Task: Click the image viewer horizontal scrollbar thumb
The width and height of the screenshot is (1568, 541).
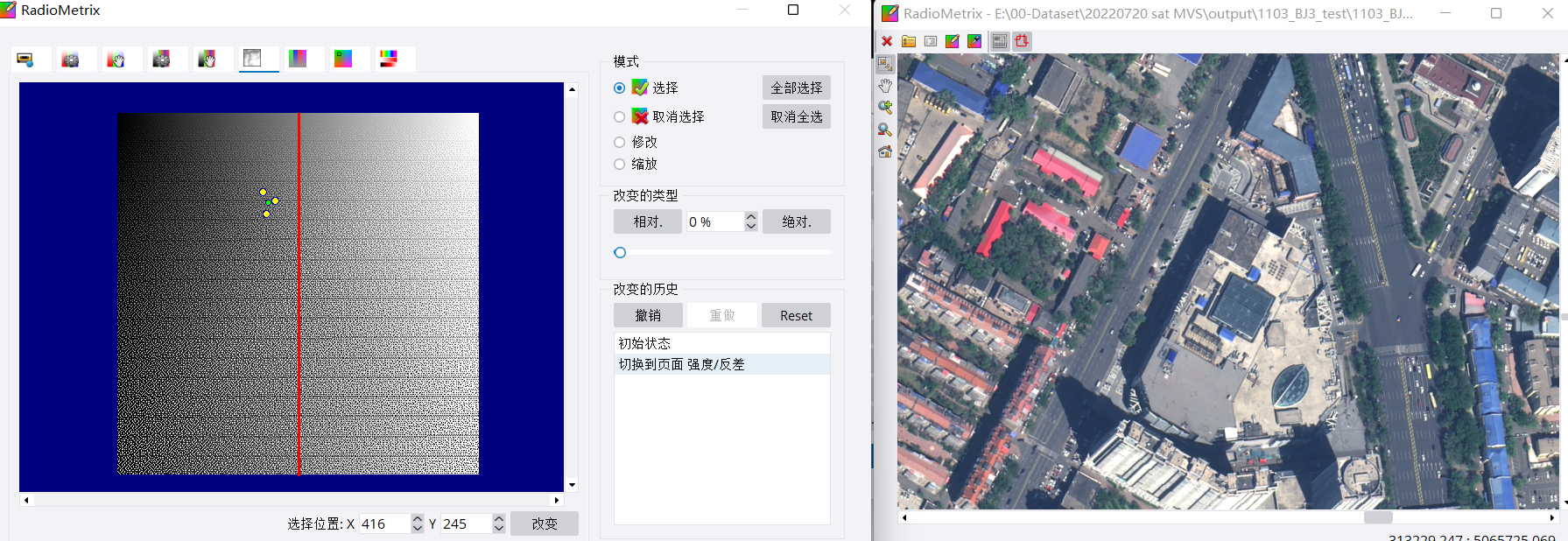Action: click(1378, 517)
